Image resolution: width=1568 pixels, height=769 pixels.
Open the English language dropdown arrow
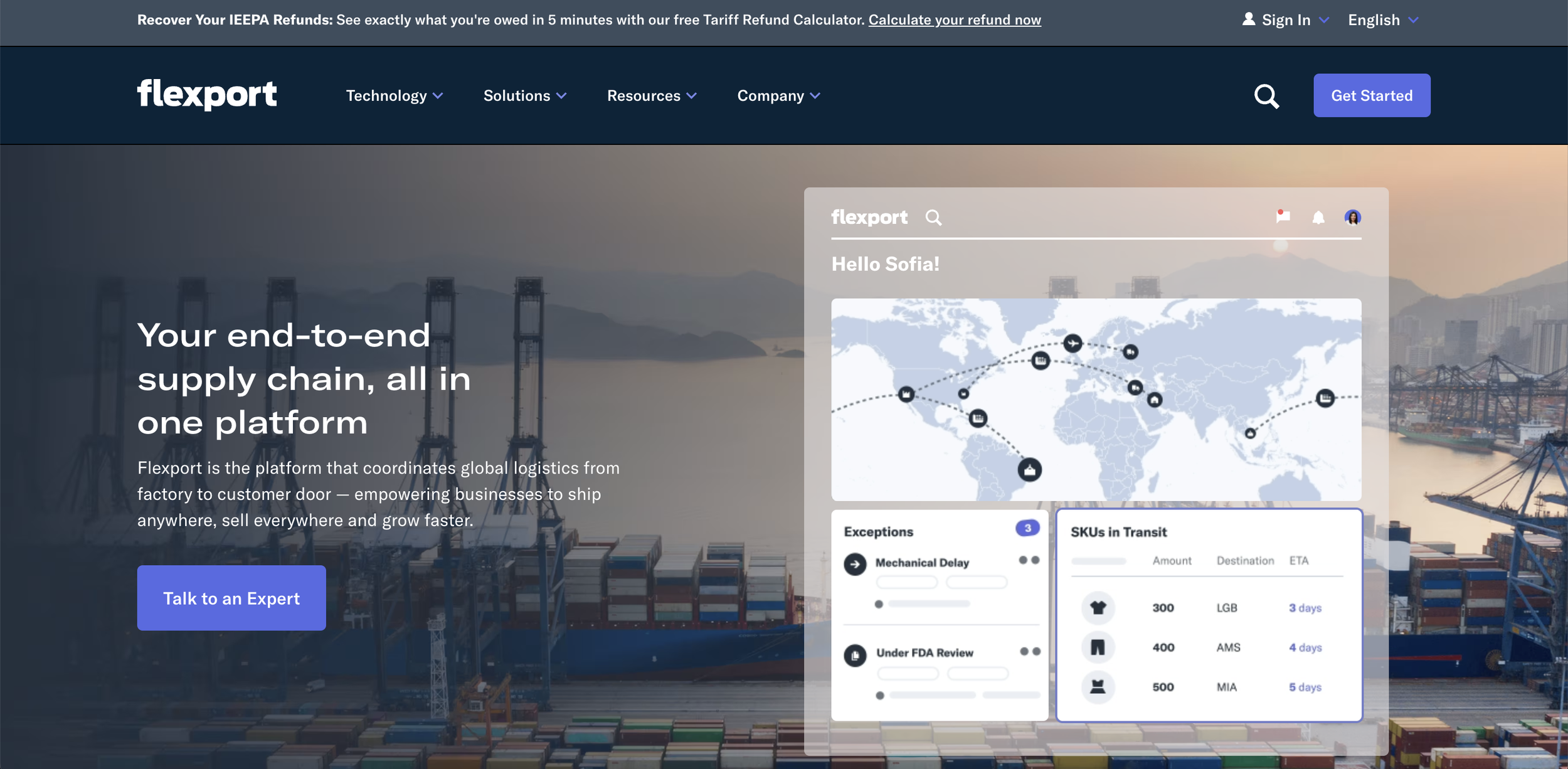[1413, 20]
